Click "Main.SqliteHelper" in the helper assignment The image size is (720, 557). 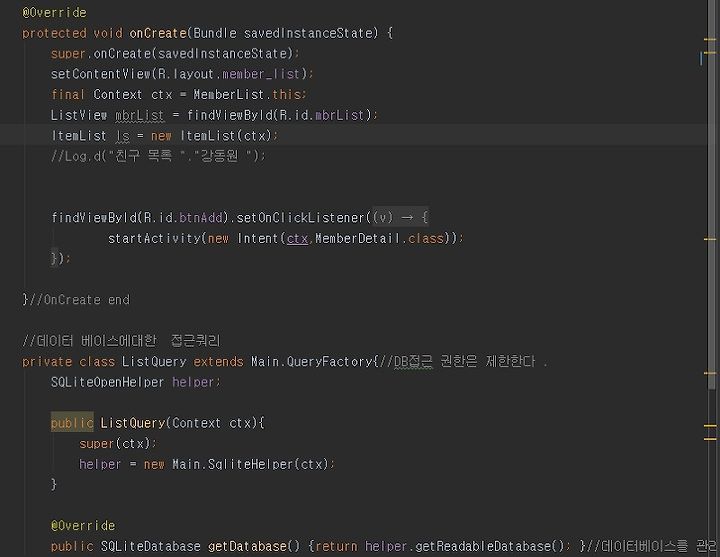pyautogui.click(x=232, y=464)
